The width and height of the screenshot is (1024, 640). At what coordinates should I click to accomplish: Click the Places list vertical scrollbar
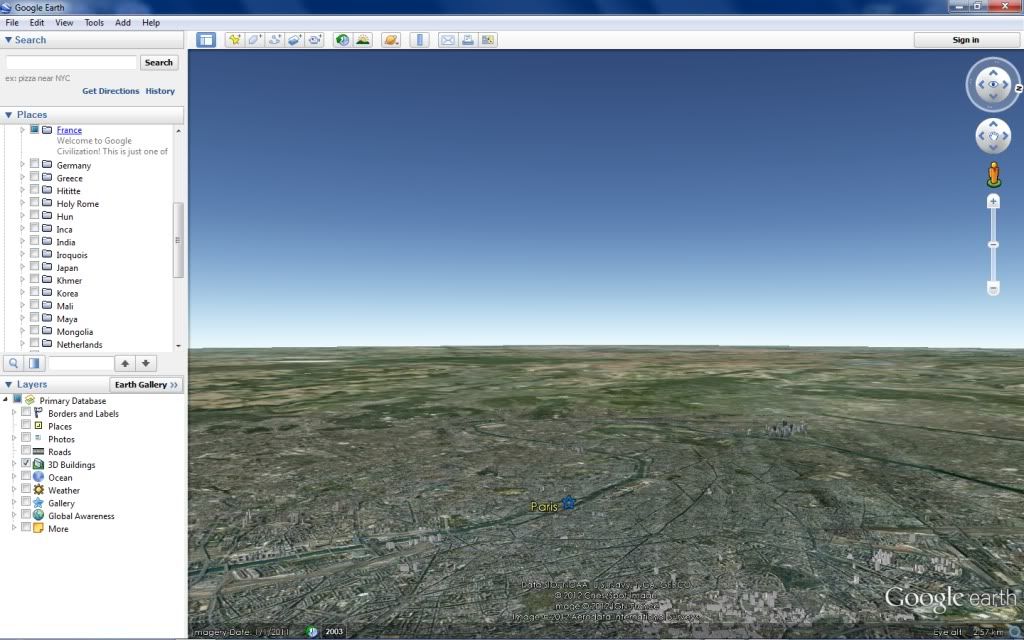point(178,240)
